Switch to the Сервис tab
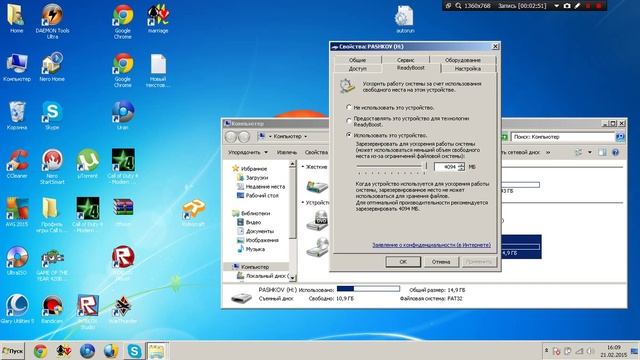This screenshot has height=360, width=640. (x=405, y=60)
